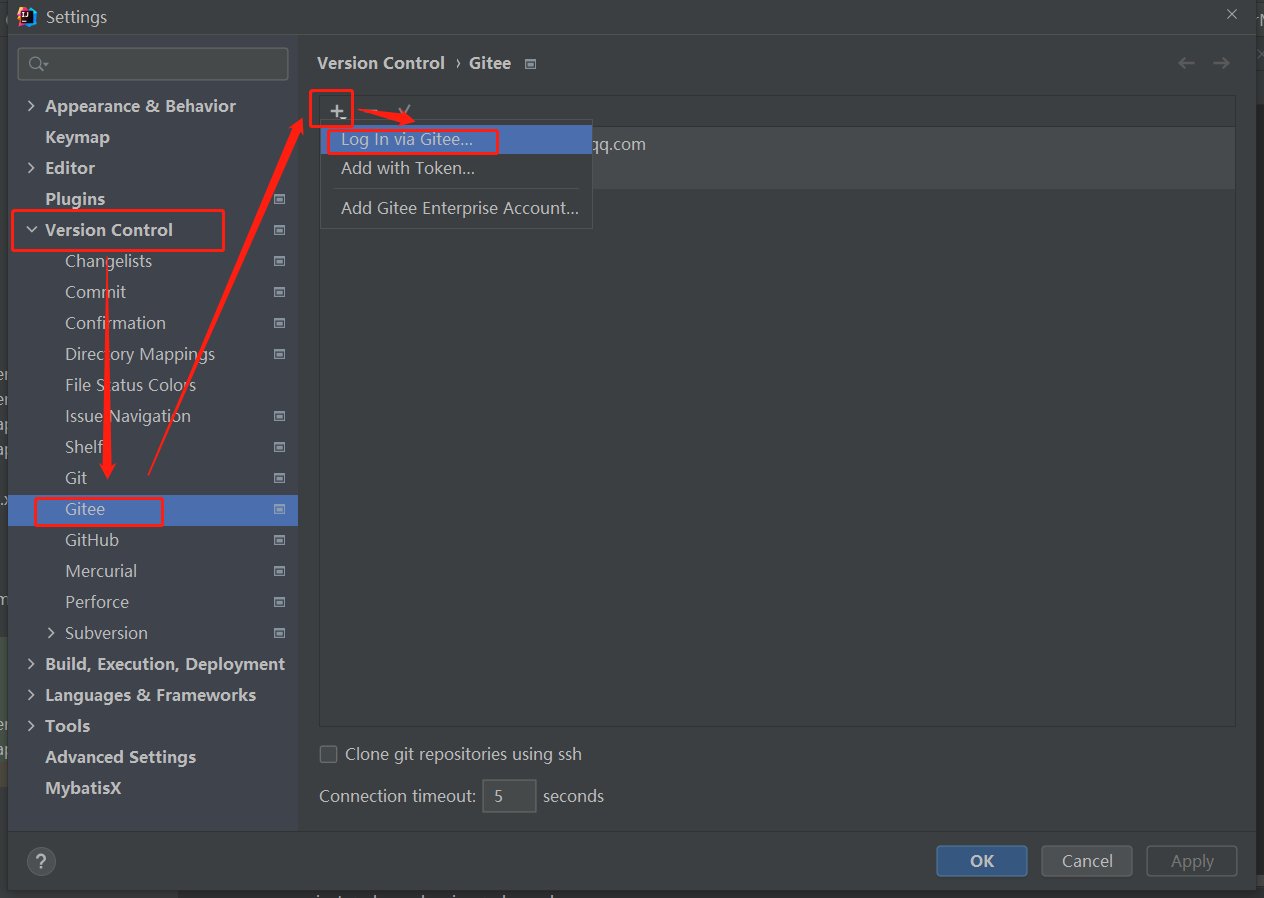
Task: Choose Add Gitee Enterprise Account menu item
Action: tap(456, 208)
